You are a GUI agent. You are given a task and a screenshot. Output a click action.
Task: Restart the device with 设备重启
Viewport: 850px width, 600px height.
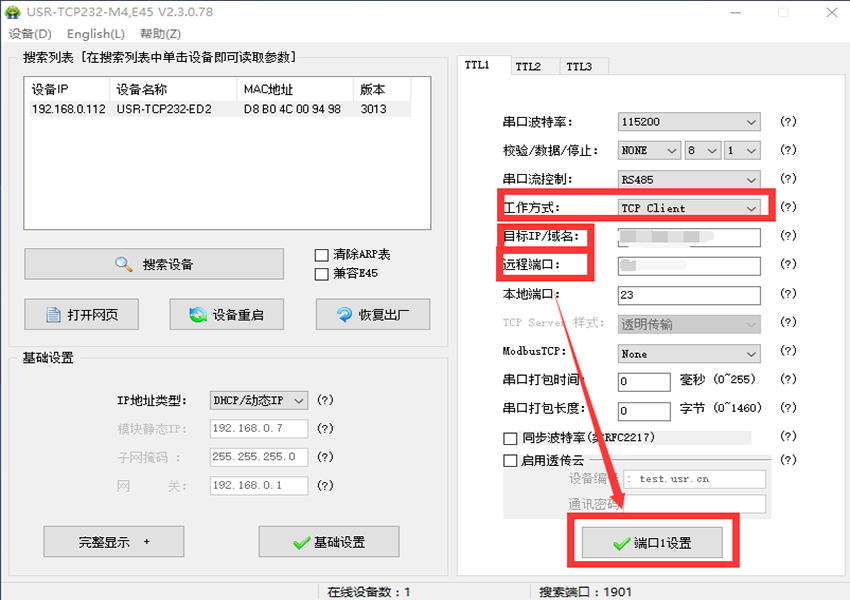(x=227, y=315)
